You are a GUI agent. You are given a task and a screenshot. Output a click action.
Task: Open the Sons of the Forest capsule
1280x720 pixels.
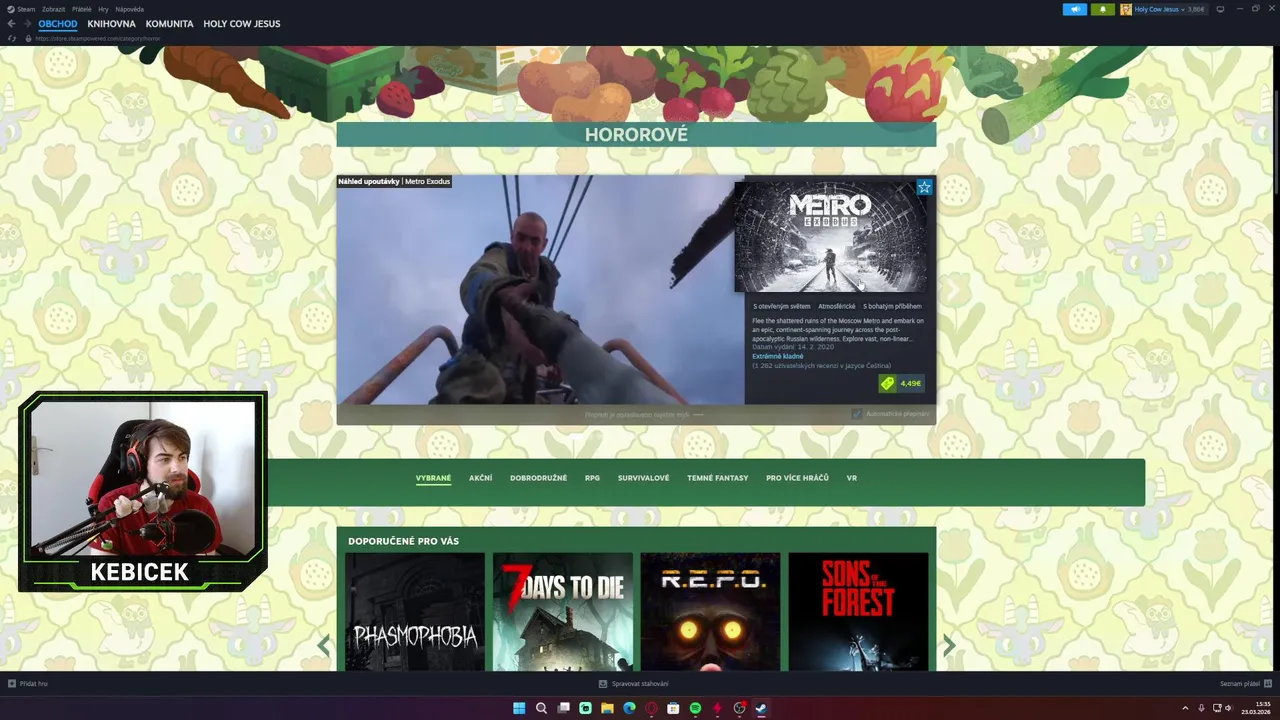[858, 611]
